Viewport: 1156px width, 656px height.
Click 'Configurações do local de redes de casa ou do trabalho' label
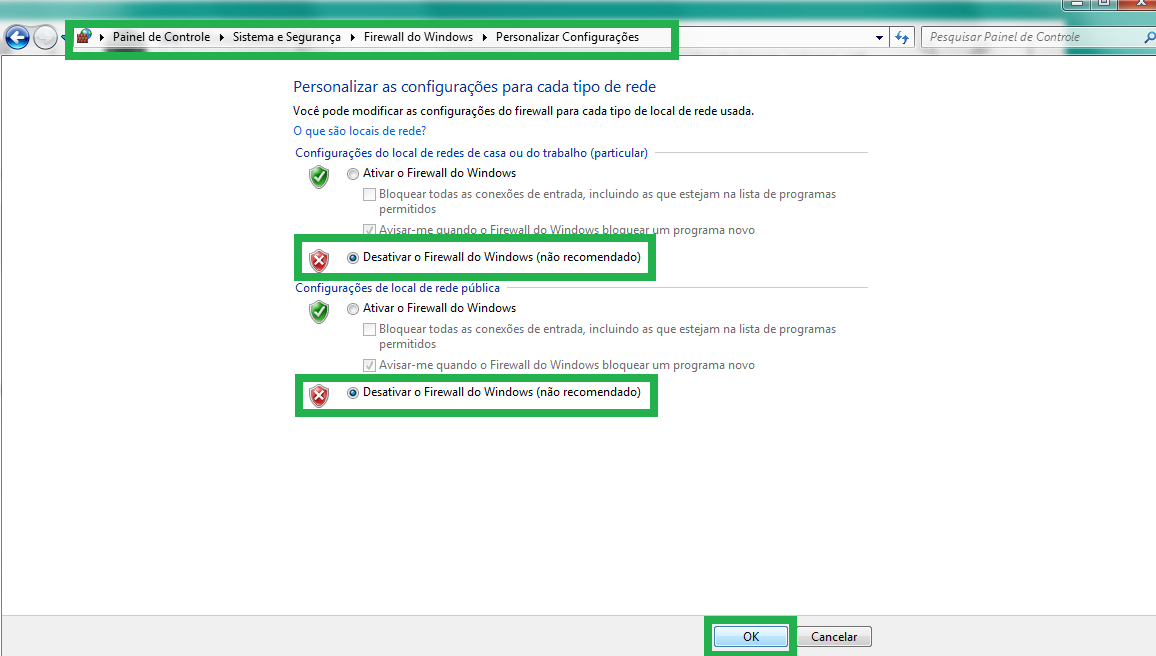point(471,153)
